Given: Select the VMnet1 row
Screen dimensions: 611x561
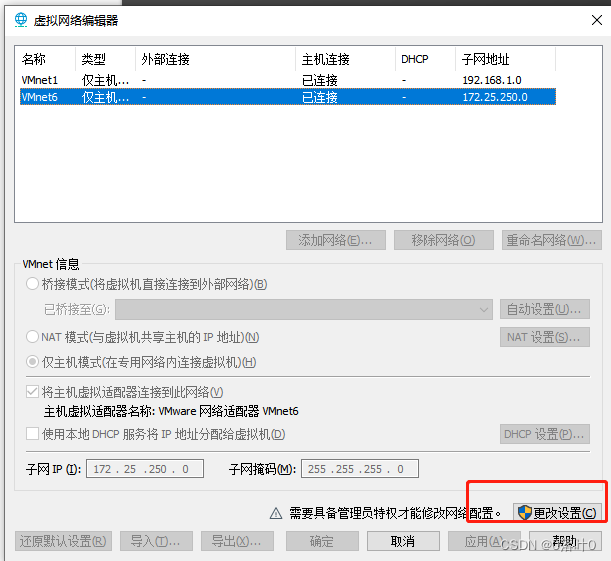Looking at the screenshot, I should point(288,80).
